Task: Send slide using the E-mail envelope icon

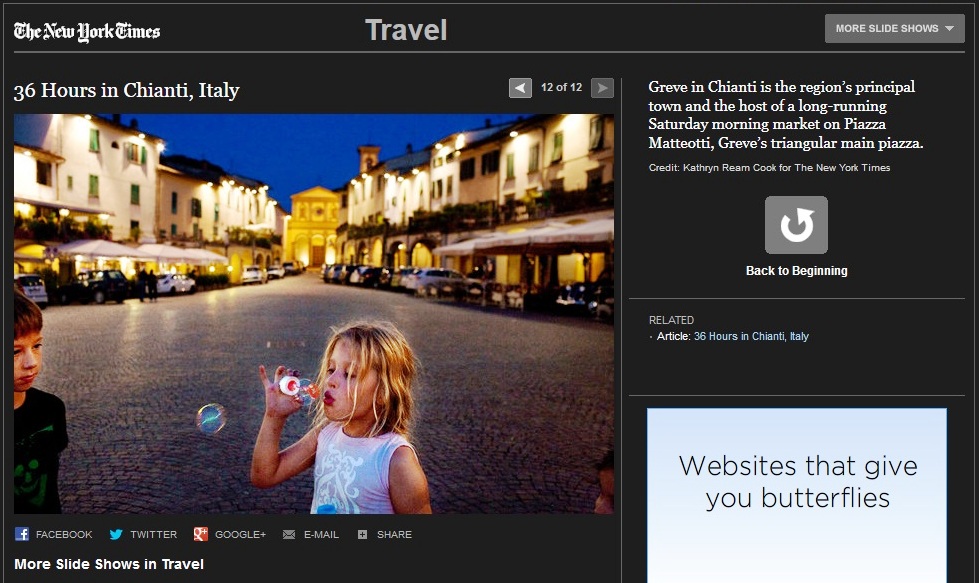Action: pos(289,535)
